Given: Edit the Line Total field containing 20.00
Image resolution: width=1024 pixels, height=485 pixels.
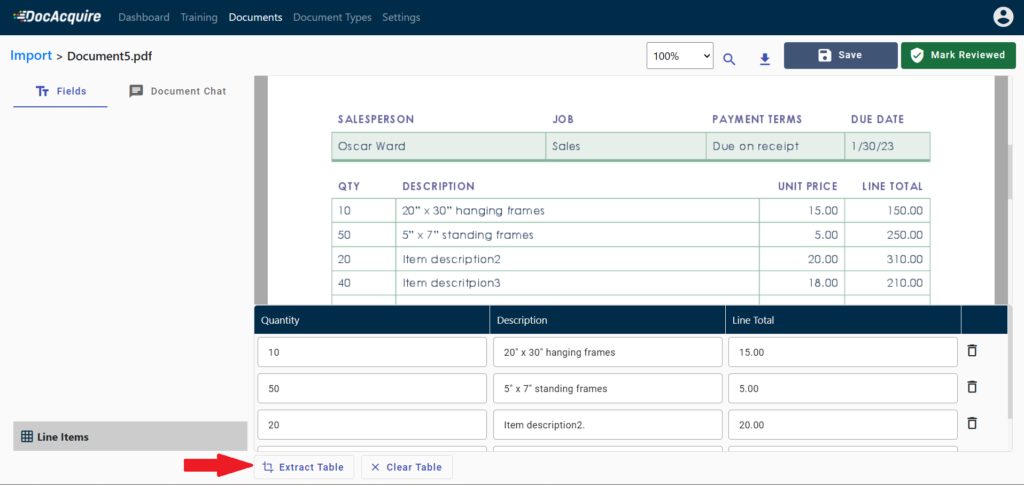Looking at the screenshot, I should [x=843, y=425].
